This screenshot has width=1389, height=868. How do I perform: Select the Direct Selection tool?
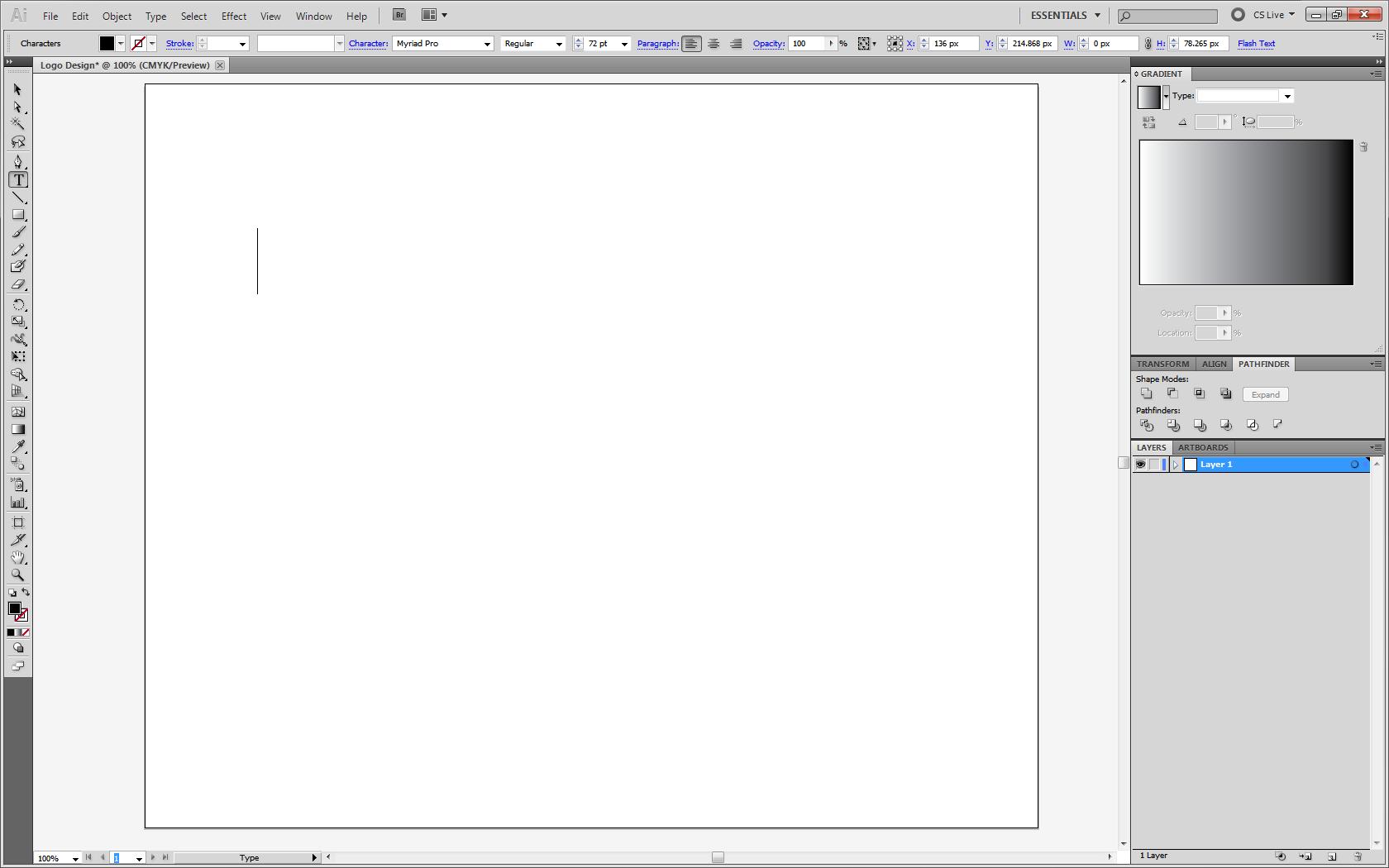click(x=18, y=107)
